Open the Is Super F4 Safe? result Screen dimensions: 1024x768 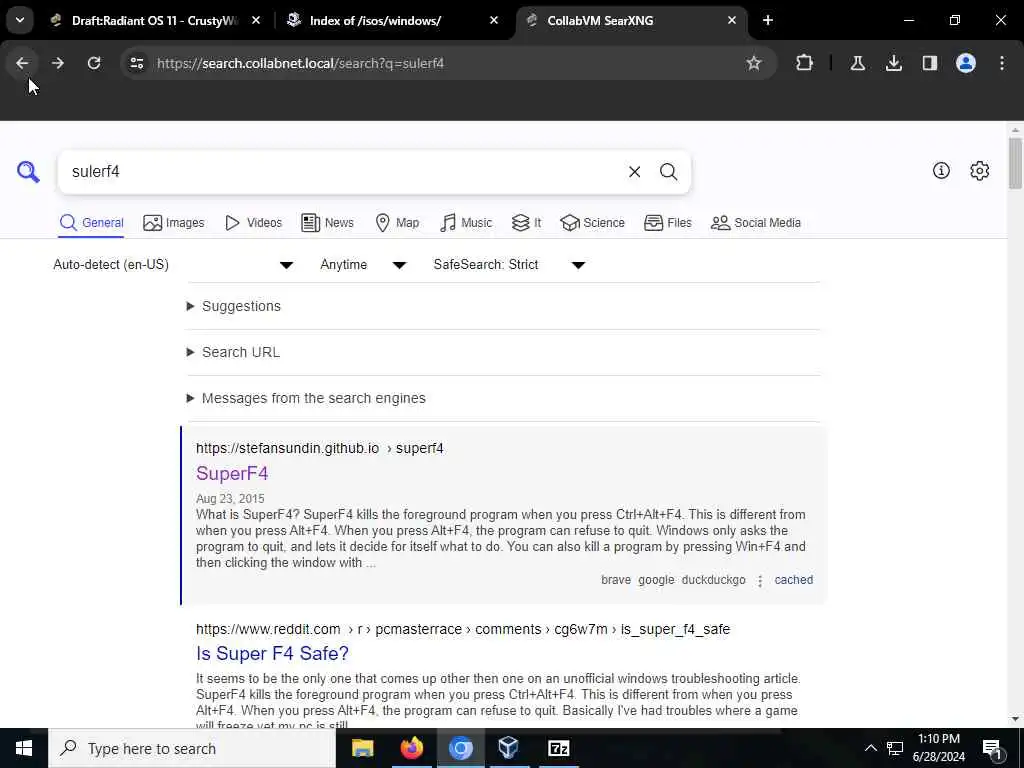coord(272,654)
